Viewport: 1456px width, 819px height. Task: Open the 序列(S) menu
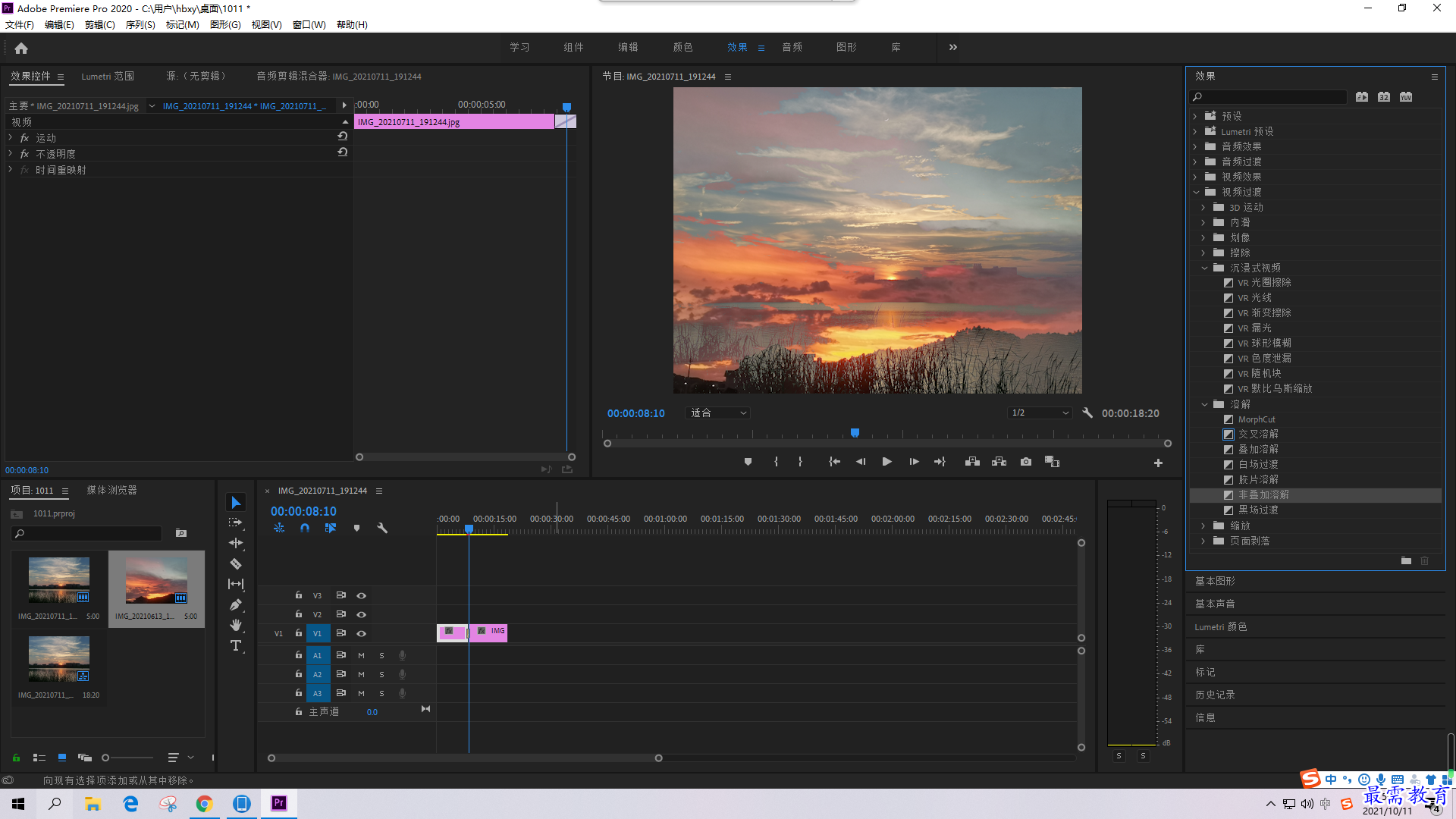140,25
